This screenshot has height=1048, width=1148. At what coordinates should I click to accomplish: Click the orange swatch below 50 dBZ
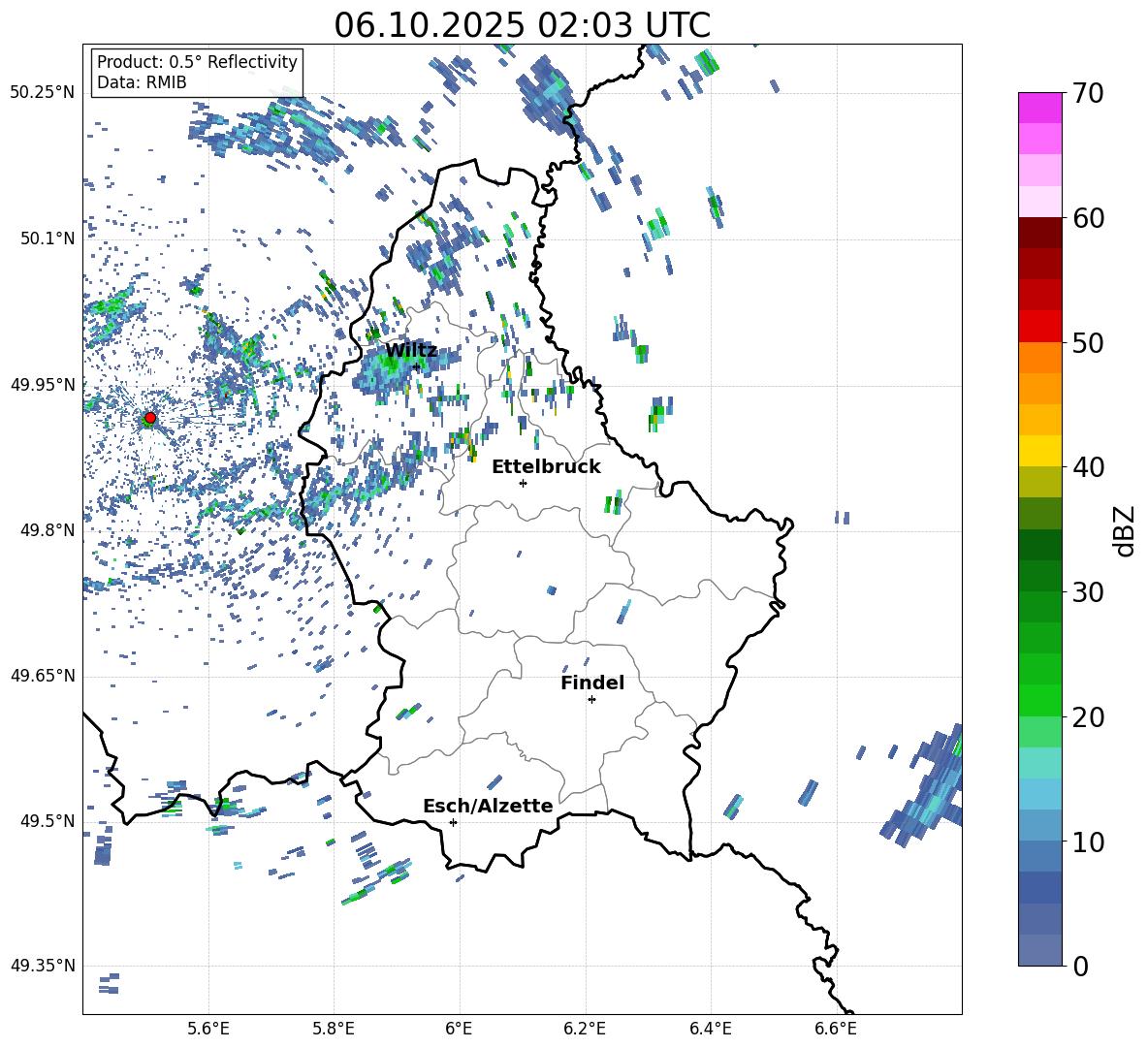(1039, 358)
